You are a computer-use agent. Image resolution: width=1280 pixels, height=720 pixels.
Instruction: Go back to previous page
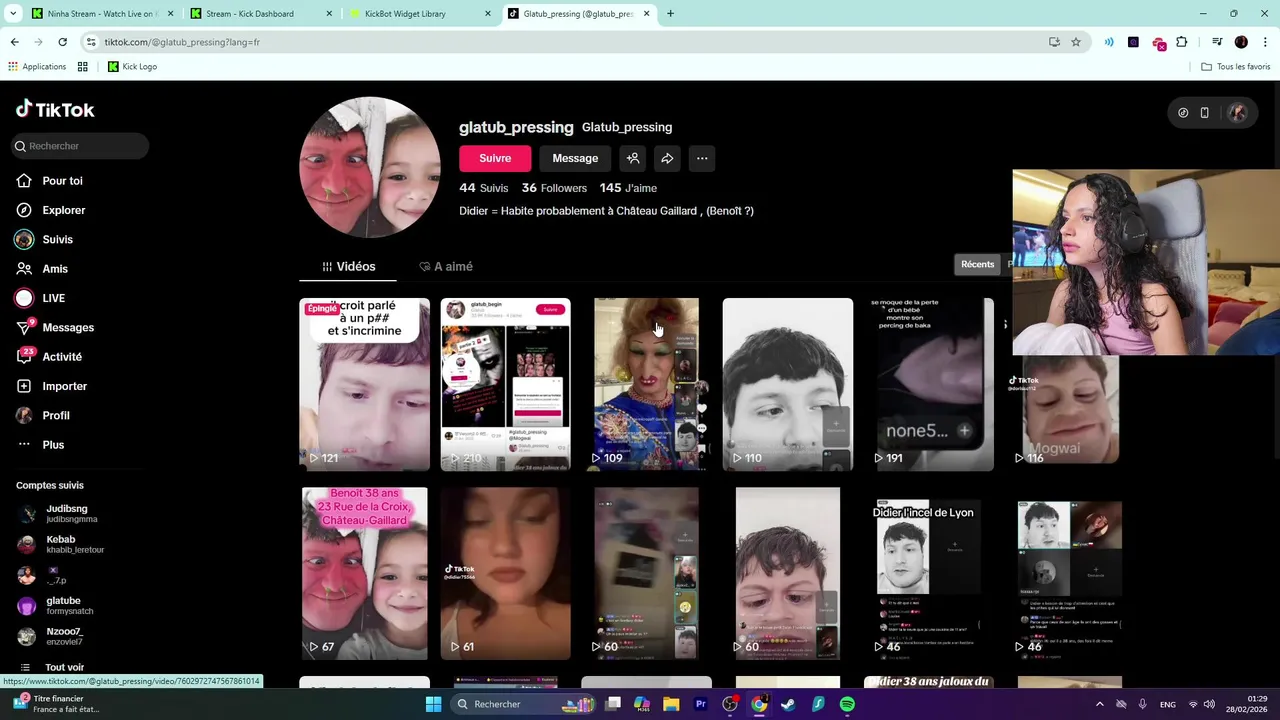(x=14, y=42)
